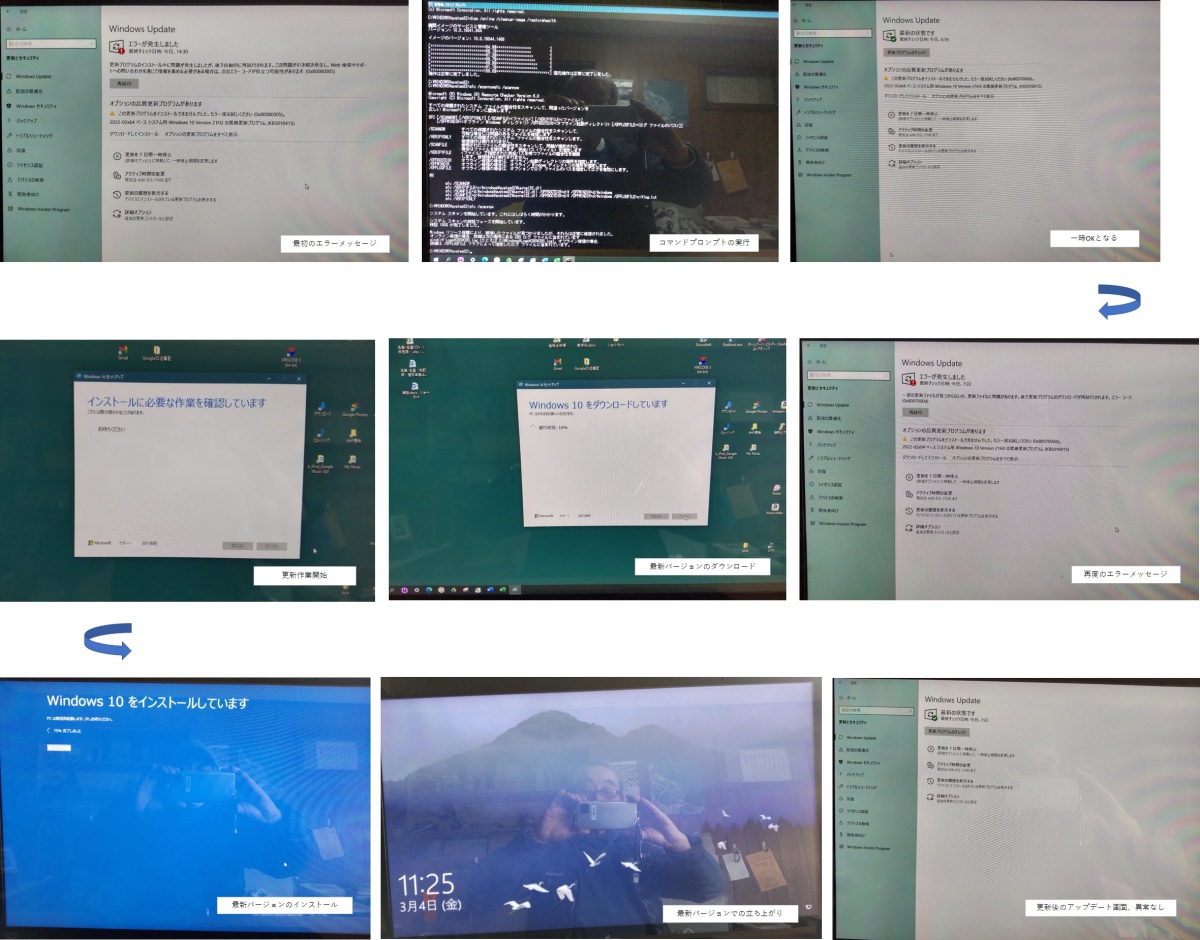Click 再試行 in the 最初のエラーメッセージ photo

122,84
